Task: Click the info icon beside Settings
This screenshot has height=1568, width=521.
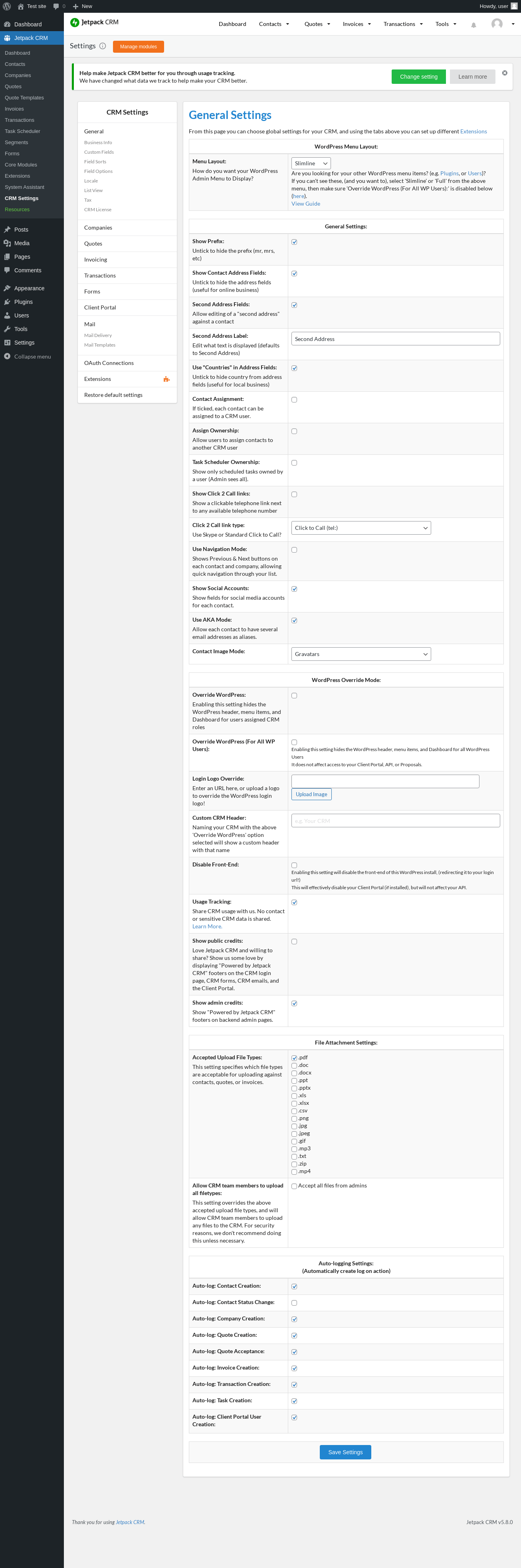Action: pos(102,46)
